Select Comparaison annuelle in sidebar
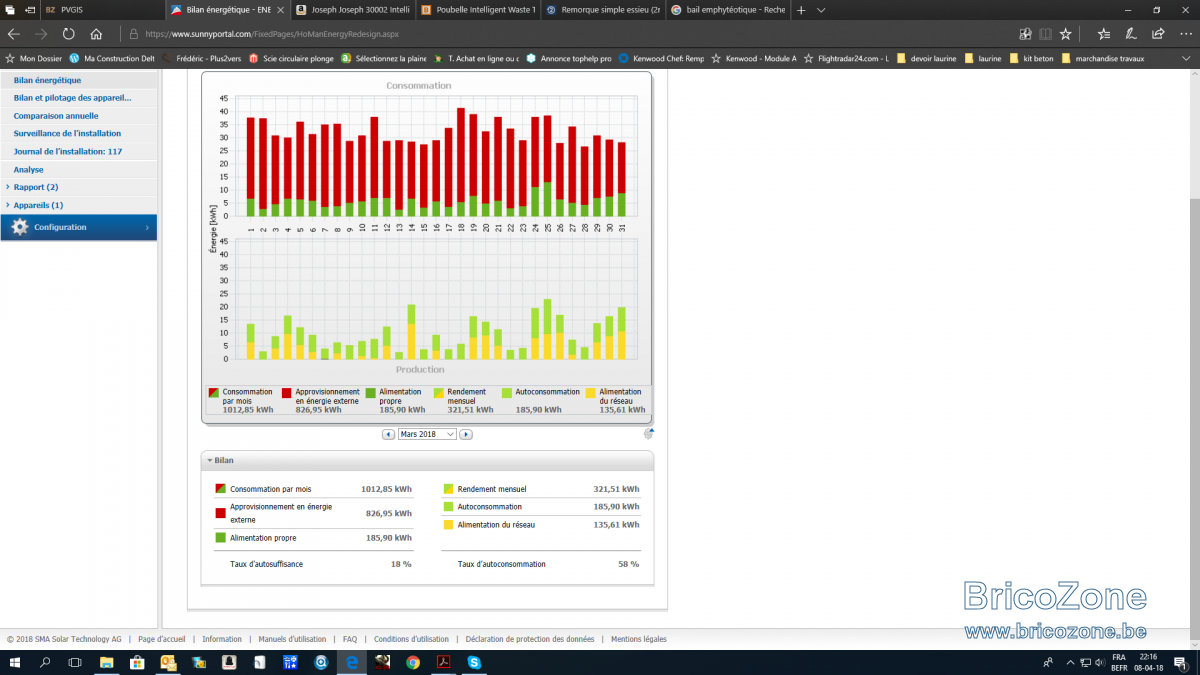Viewport: 1200px width, 675px height. click(x=56, y=116)
